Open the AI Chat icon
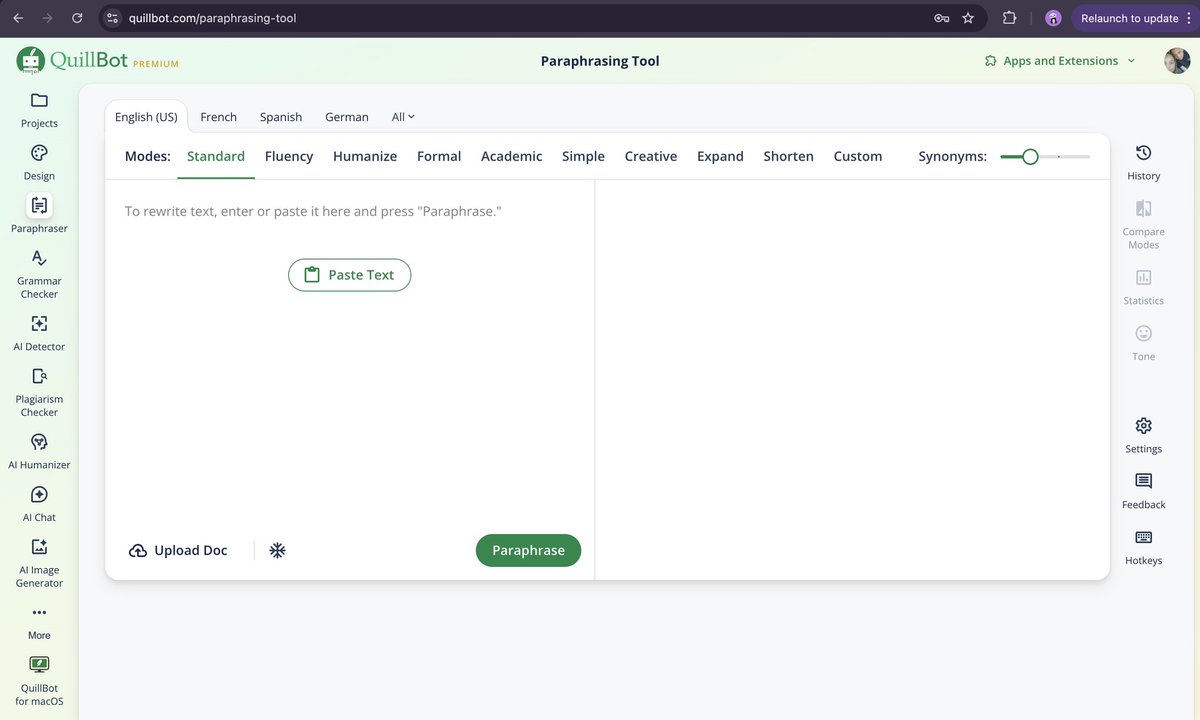 click(39, 495)
